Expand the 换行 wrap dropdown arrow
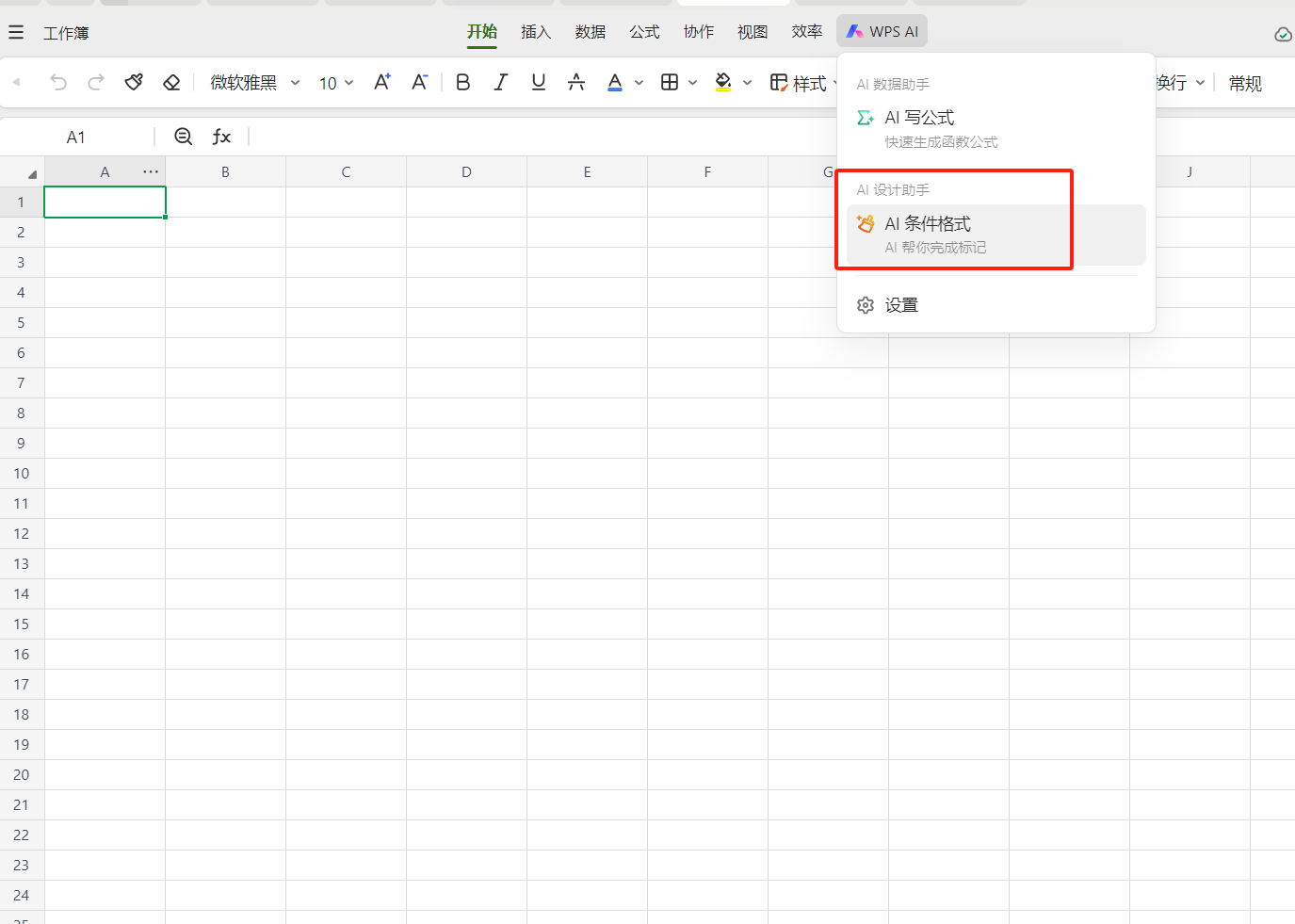The height and width of the screenshot is (924, 1295). click(1200, 83)
